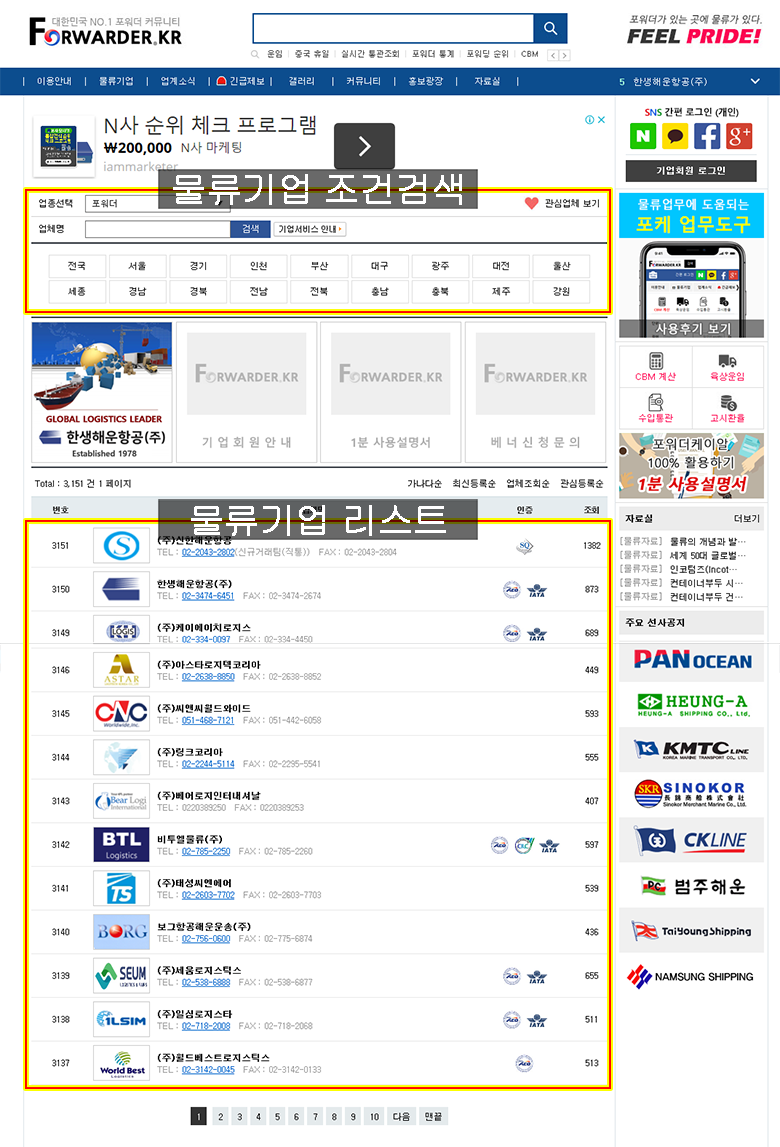The height and width of the screenshot is (1147, 780).
Task: Click previous arrow in keyword ticker
Action: pyautogui.click(x=553, y=56)
